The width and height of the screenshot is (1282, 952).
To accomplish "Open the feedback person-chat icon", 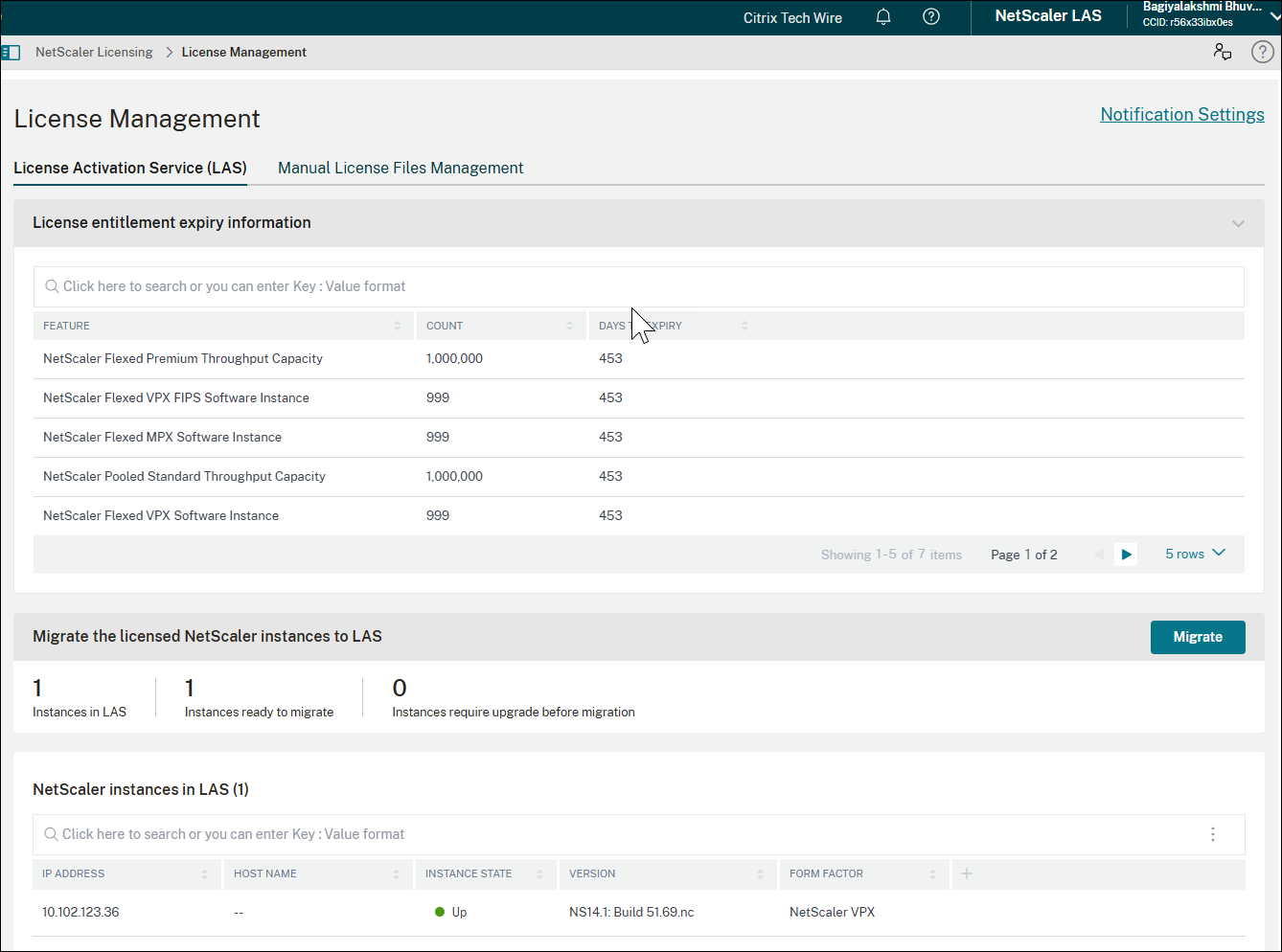I will (x=1223, y=52).
